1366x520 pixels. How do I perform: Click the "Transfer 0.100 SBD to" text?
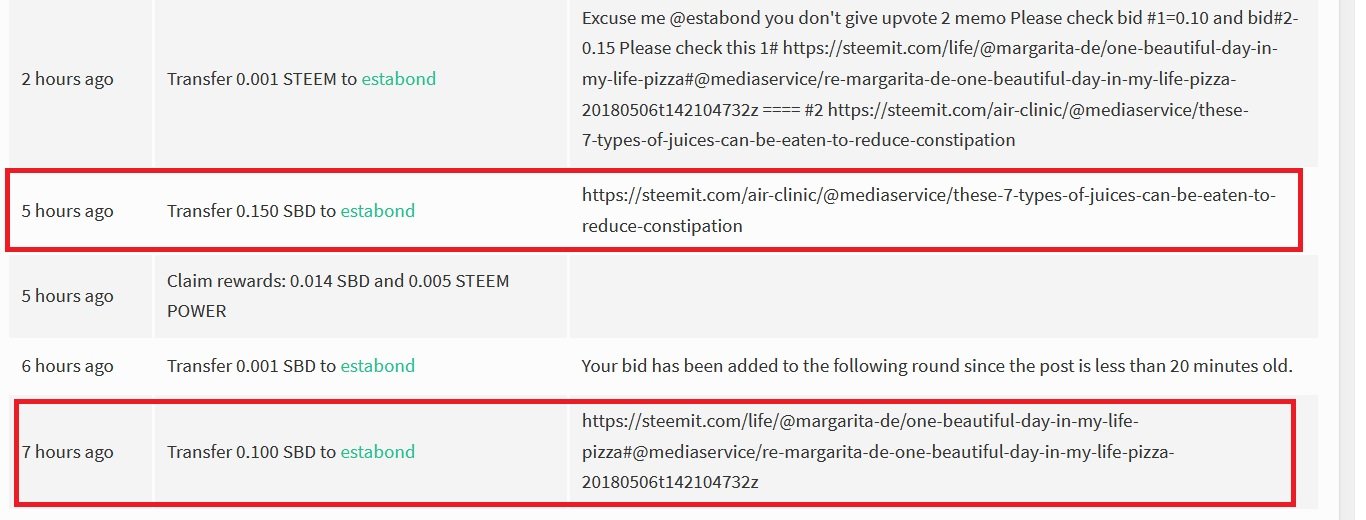(x=252, y=452)
